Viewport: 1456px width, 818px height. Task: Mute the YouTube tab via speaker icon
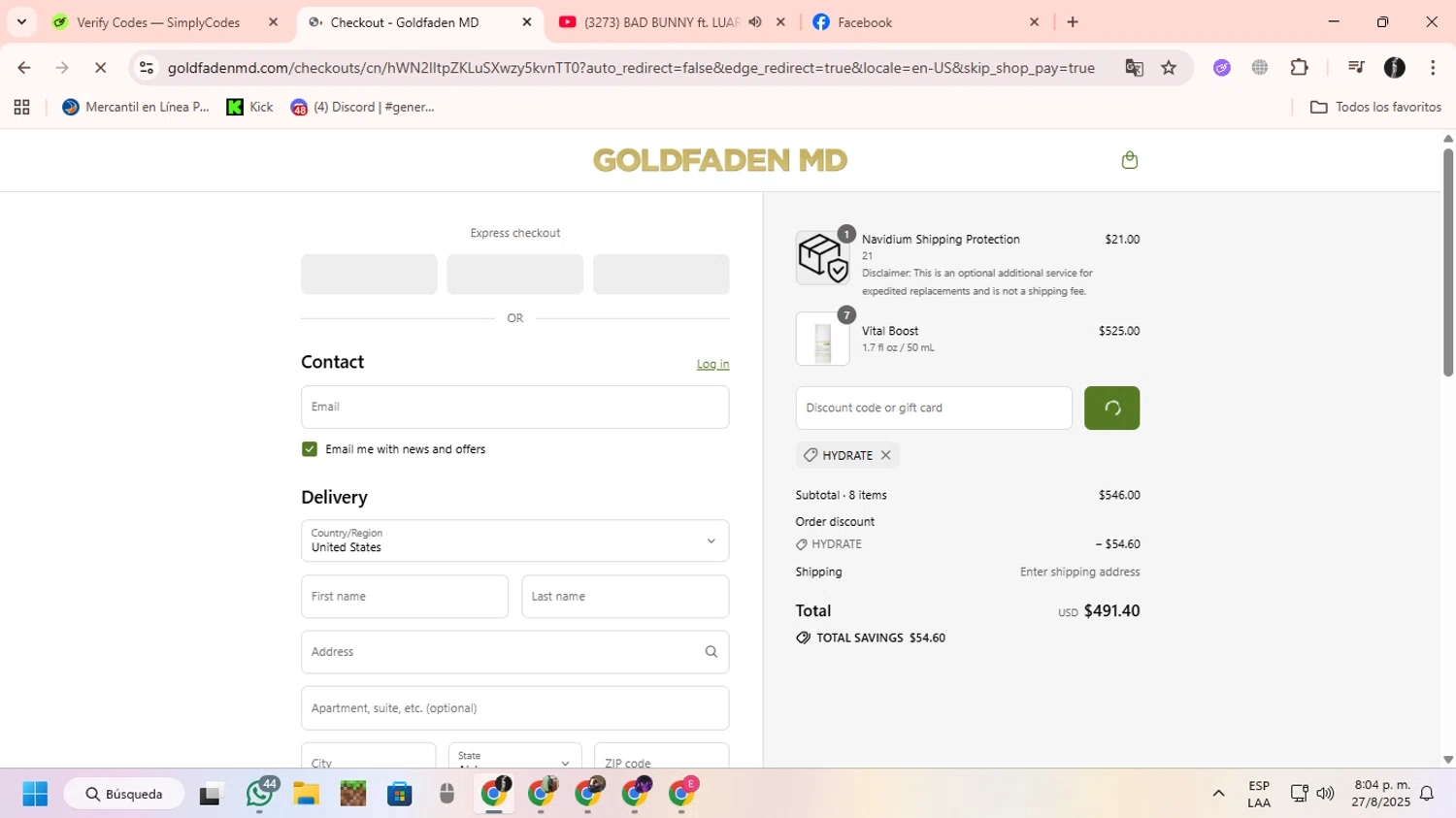(x=755, y=22)
